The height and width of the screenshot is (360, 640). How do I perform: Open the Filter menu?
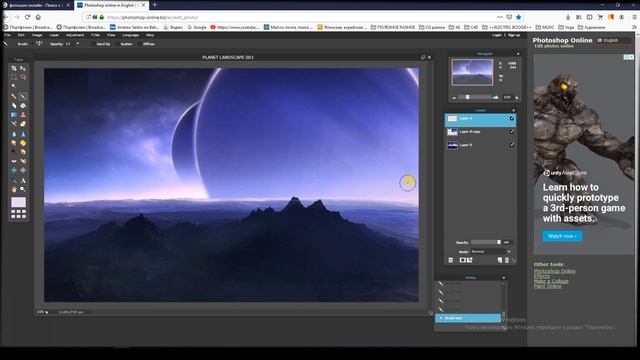(x=96, y=35)
